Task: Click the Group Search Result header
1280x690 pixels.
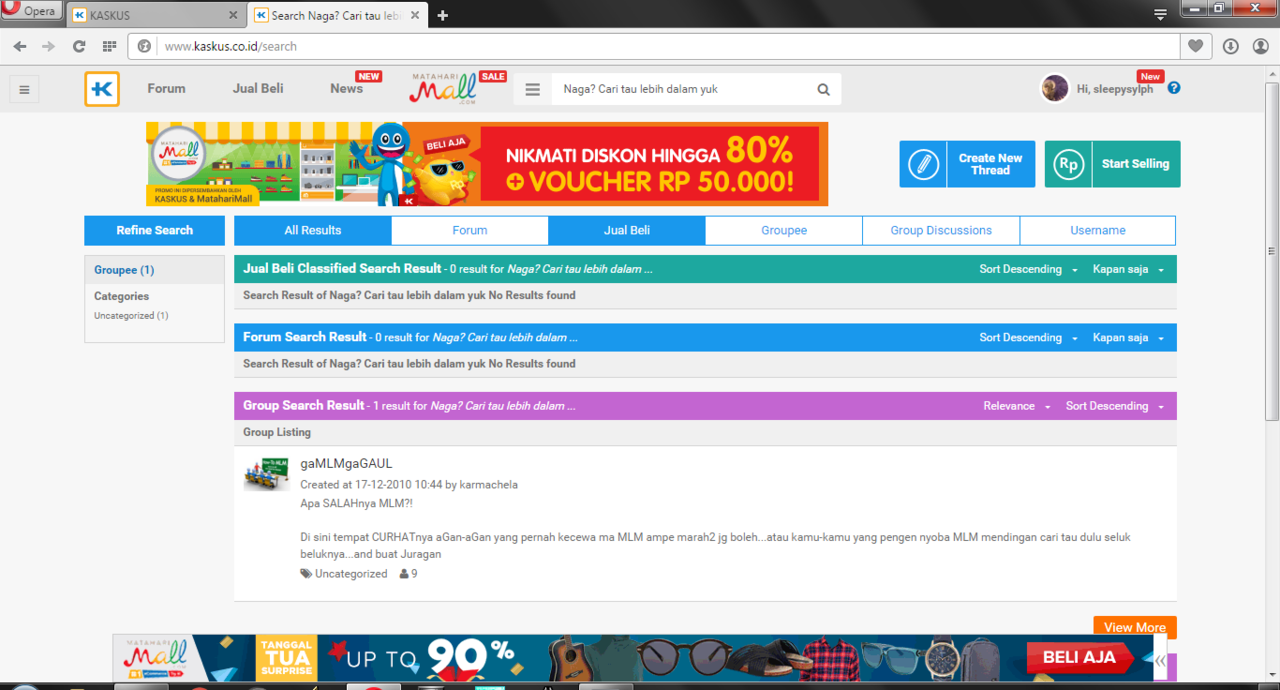Action: pos(303,405)
